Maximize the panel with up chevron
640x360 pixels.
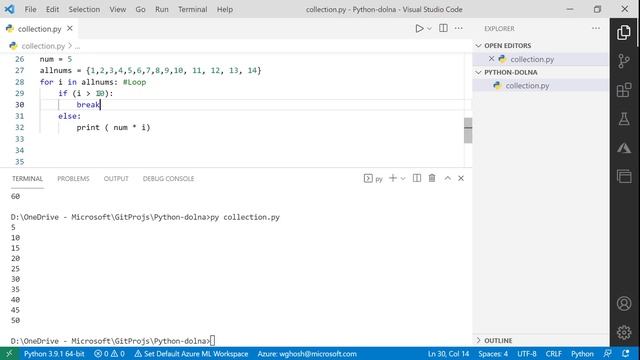pyautogui.click(x=447, y=178)
